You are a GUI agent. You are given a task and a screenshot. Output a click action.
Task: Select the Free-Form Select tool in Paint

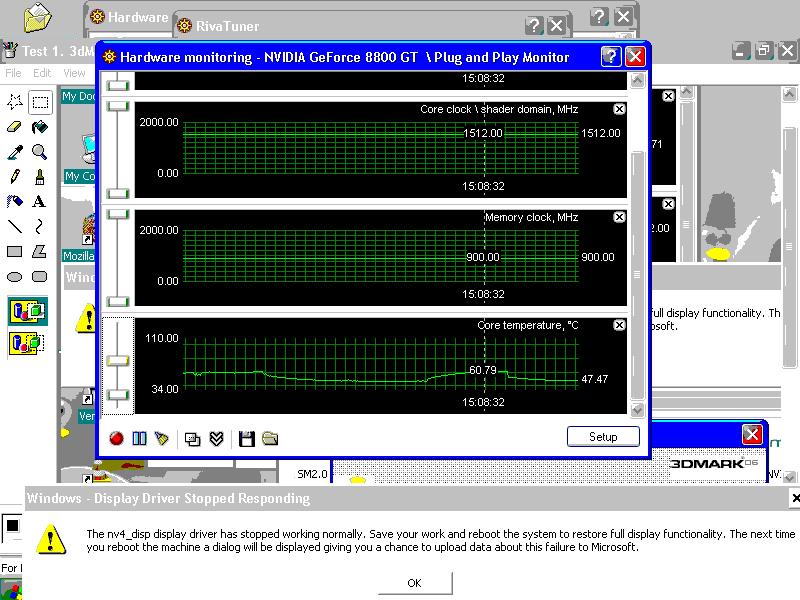tap(15, 102)
